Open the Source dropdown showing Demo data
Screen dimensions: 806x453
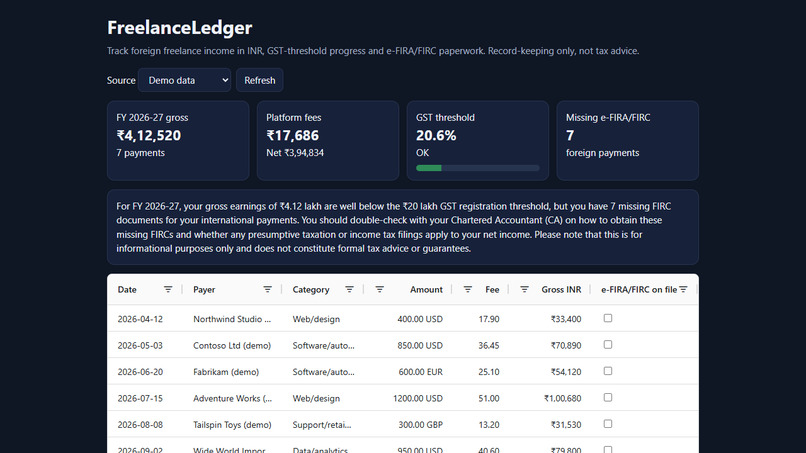click(x=184, y=80)
